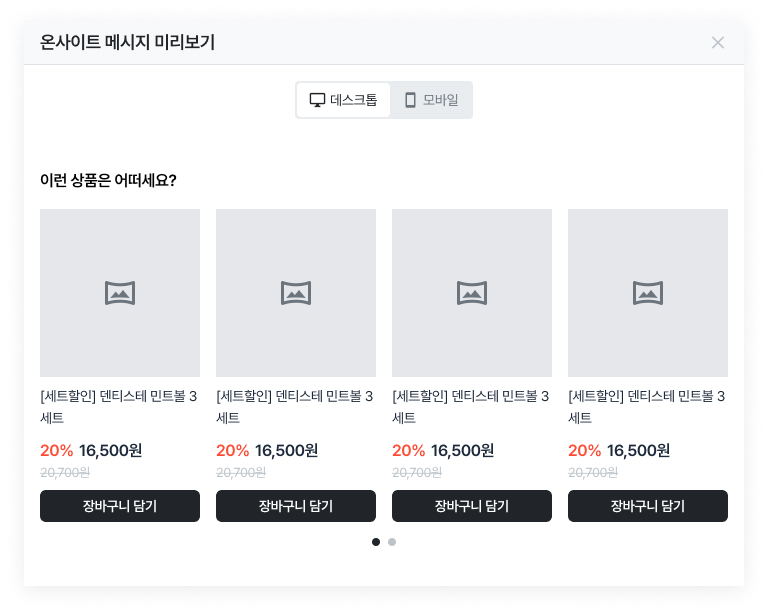Switch to the 데스크톱 preview tab
Image resolution: width=768 pixels, height=614 pixels.
344,100
